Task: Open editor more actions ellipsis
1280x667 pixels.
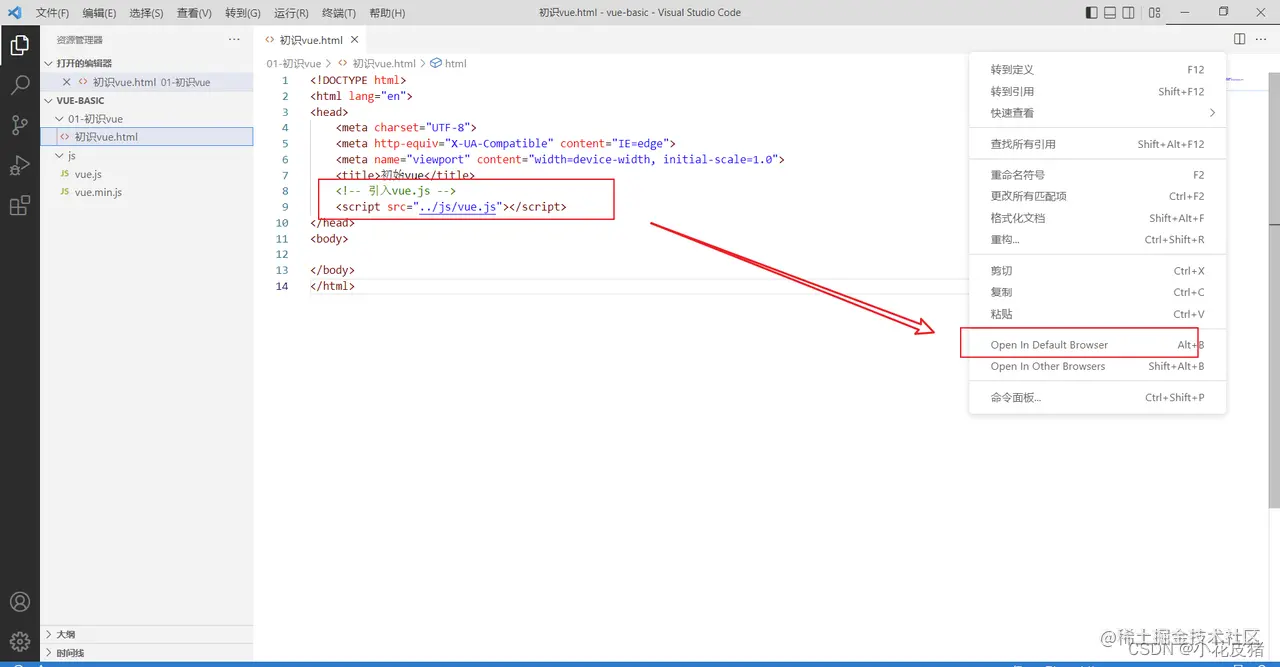Action: click(1260, 39)
